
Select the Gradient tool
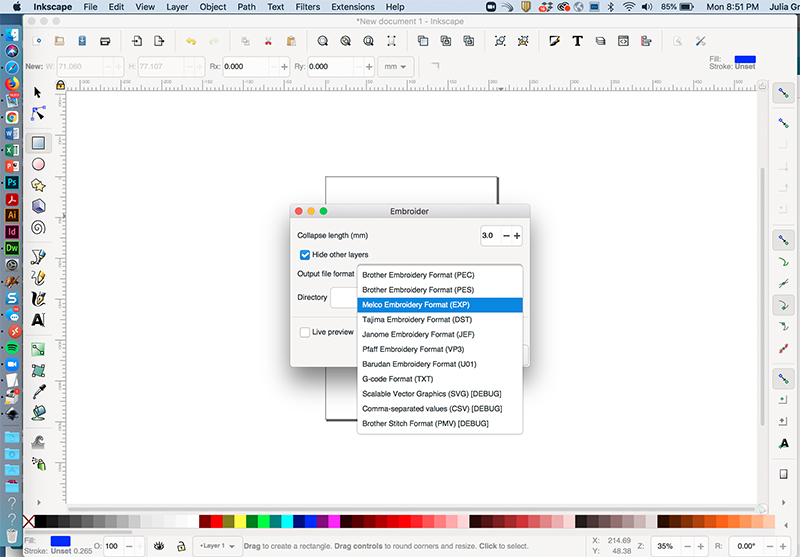click(38, 349)
